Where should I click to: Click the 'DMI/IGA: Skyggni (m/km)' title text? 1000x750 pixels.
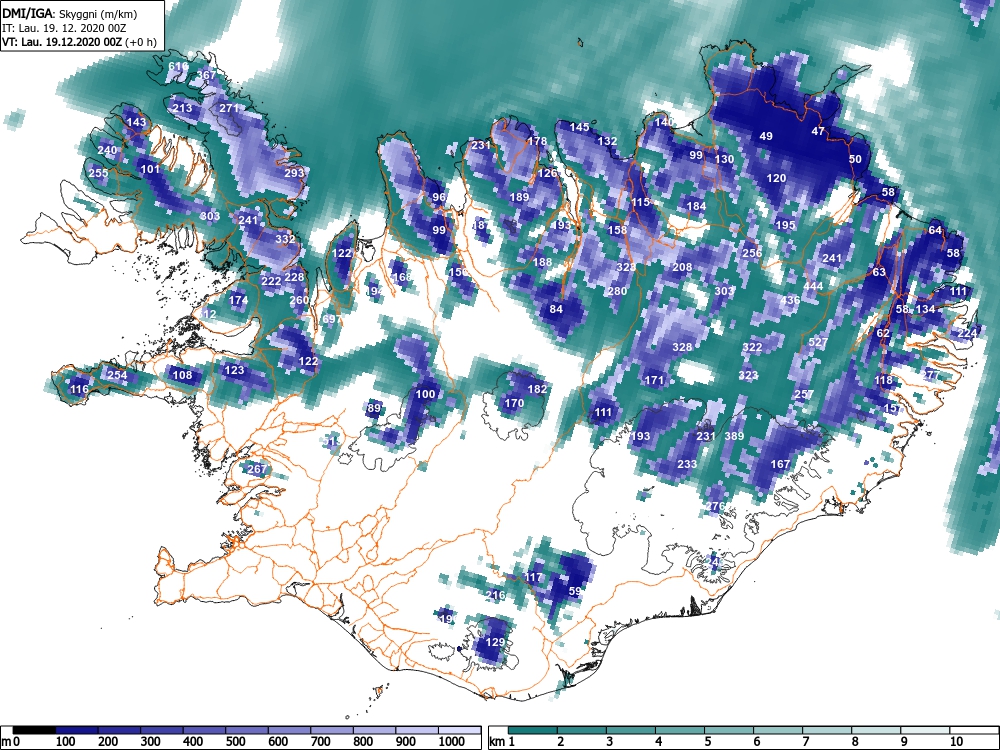[x=70, y=13]
